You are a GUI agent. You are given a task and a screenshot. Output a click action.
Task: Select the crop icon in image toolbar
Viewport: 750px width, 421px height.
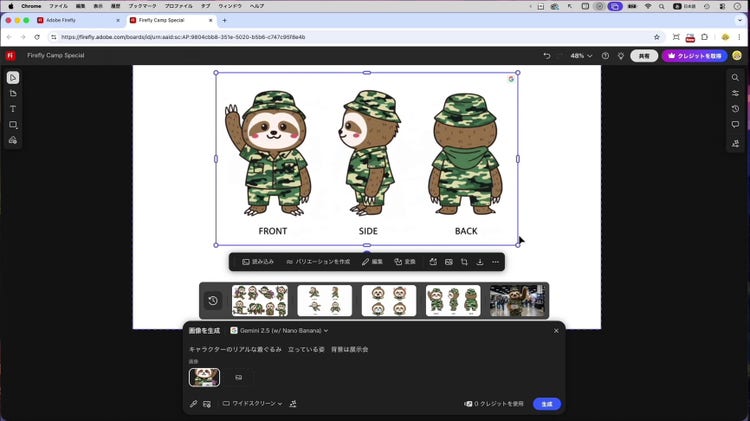(464, 262)
